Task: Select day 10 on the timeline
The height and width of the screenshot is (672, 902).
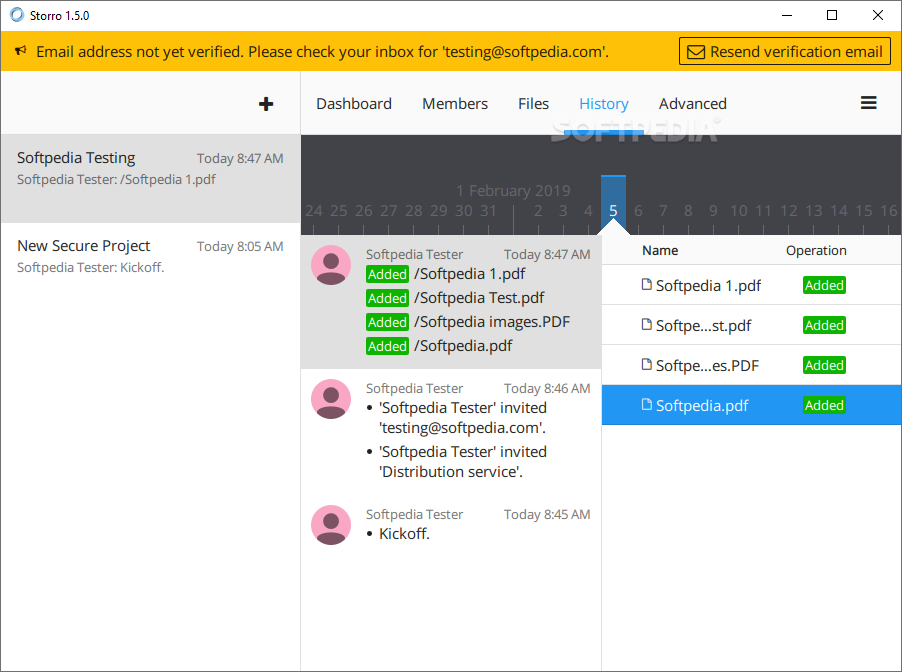Action: point(739,211)
